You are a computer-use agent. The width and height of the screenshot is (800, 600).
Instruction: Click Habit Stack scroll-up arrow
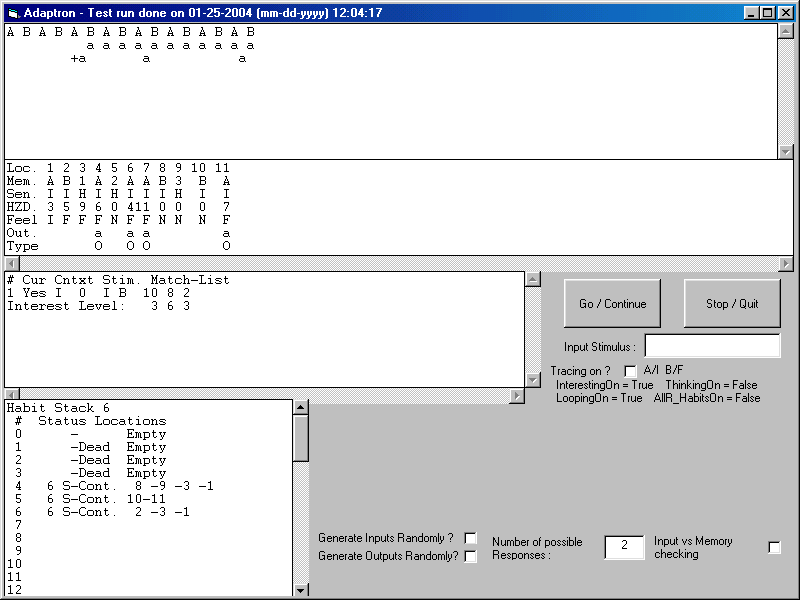pyautogui.click(x=301, y=407)
